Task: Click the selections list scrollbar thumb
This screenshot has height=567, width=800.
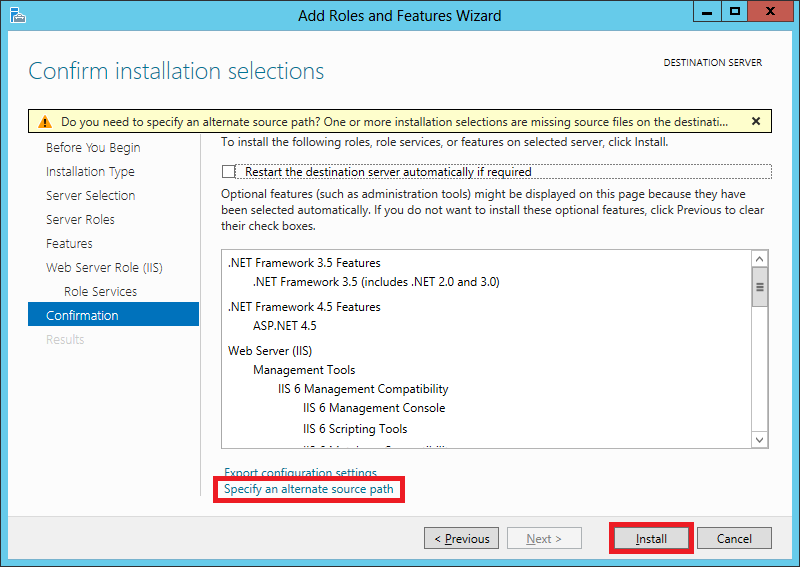Action: point(760,287)
